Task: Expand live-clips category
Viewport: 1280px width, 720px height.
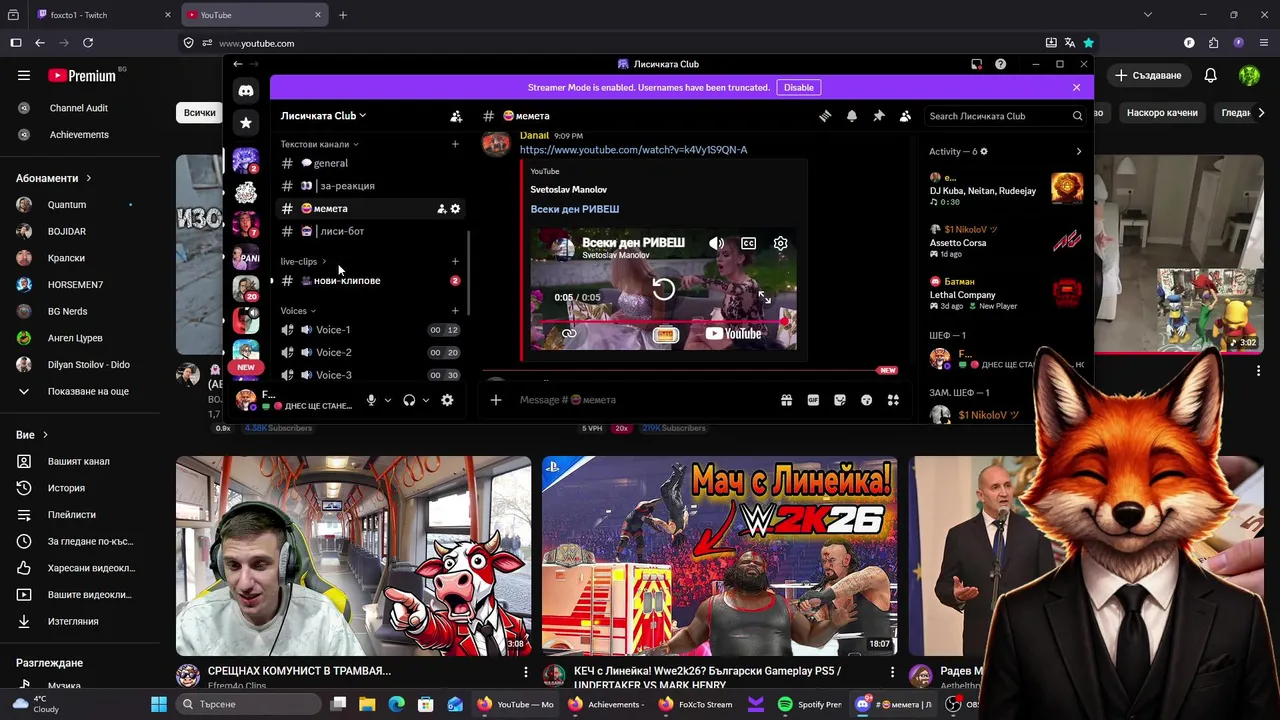Action: [303, 261]
